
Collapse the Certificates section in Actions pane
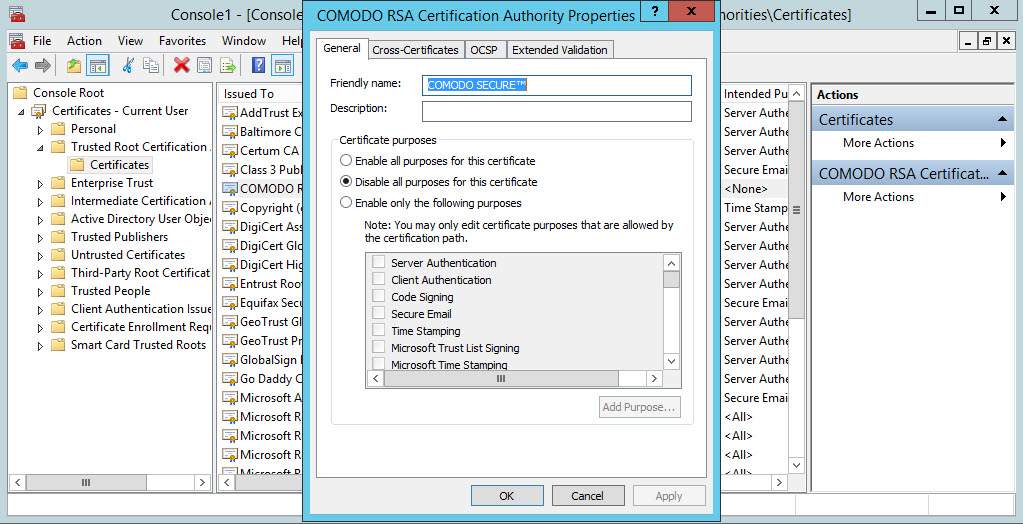click(x=1001, y=119)
